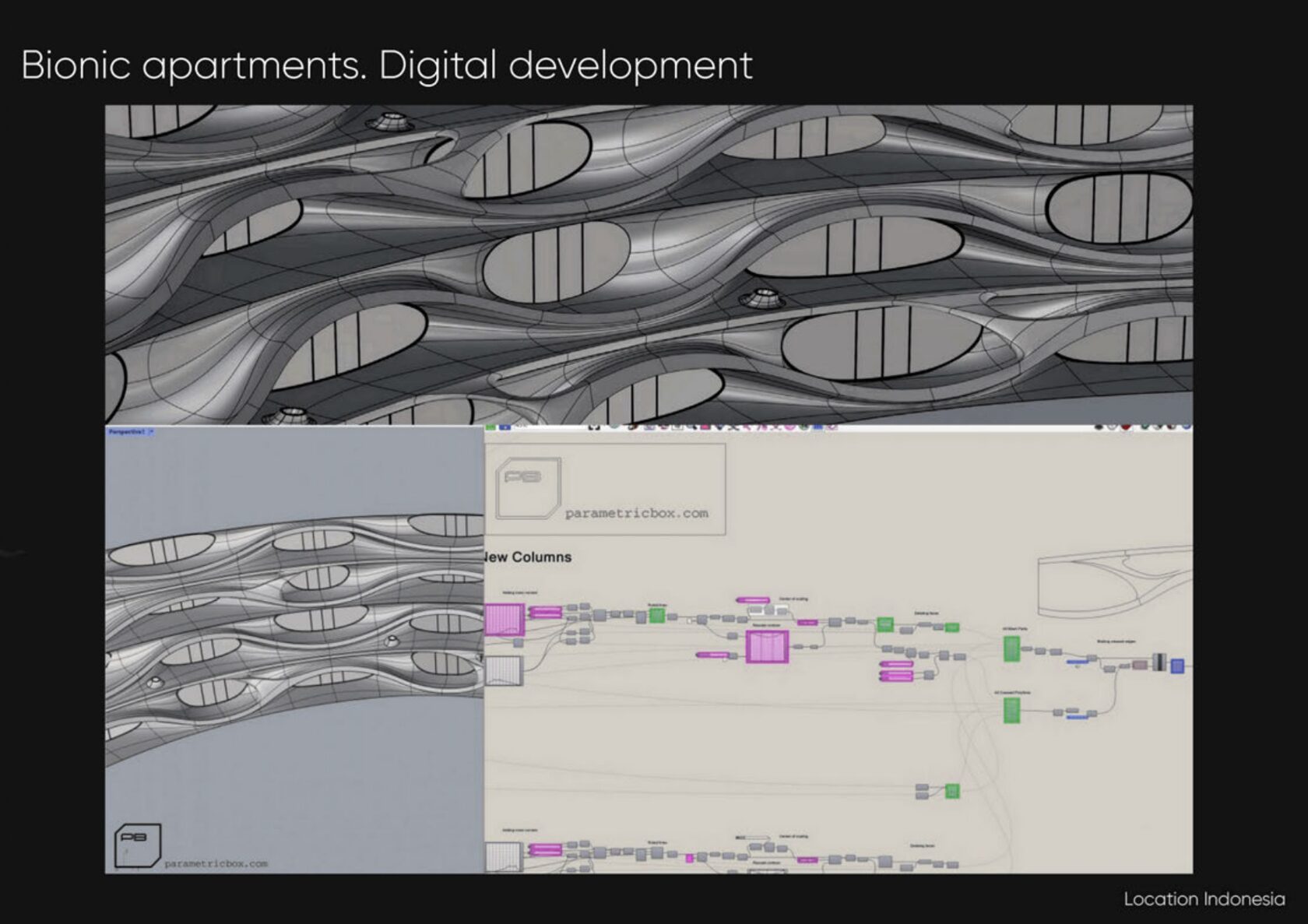Select the lone green node with two gray inputs
This screenshot has width=1308, height=924.
(951, 791)
